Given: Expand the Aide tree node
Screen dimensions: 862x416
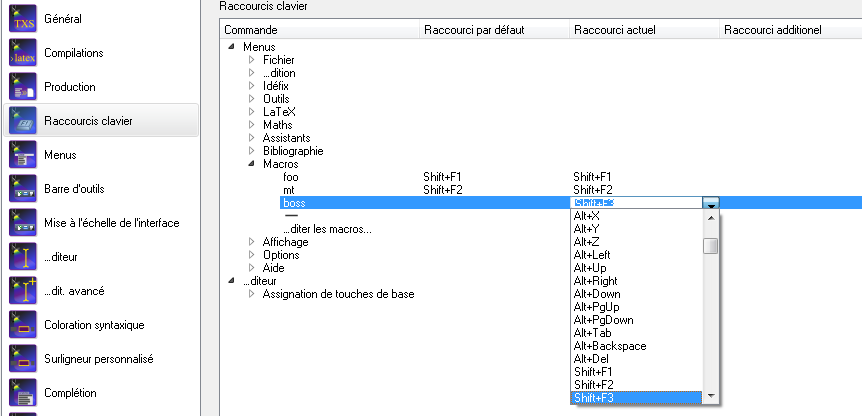Looking at the screenshot, I should pos(252,268).
